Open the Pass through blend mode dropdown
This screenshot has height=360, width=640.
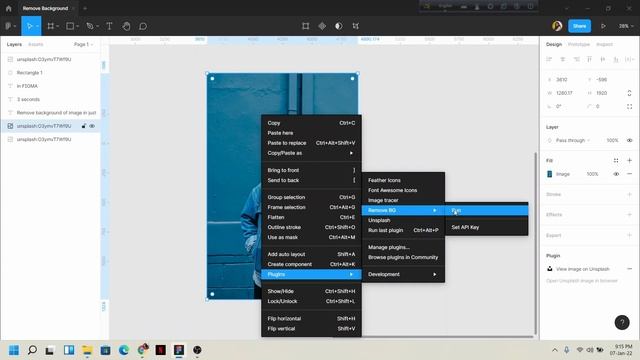tap(573, 140)
